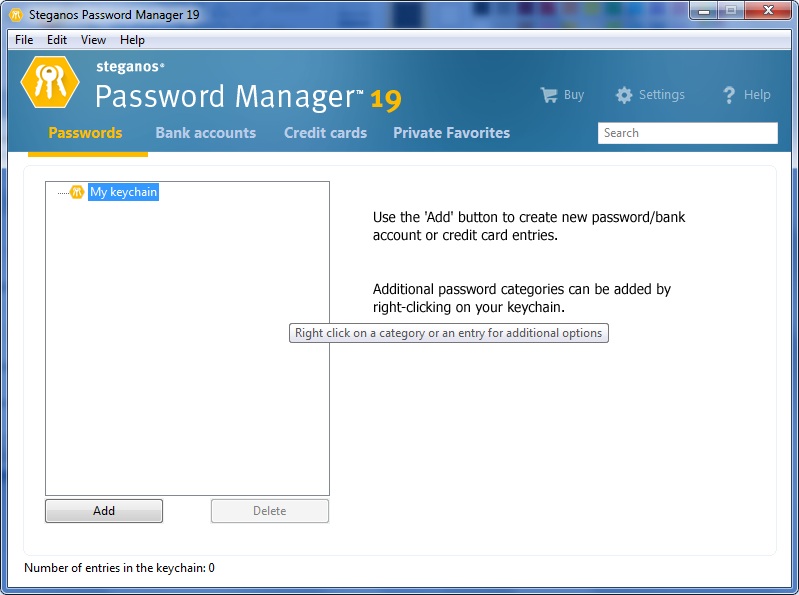
Task: Click the keychain icon beside My keychain
Action: coord(77,192)
